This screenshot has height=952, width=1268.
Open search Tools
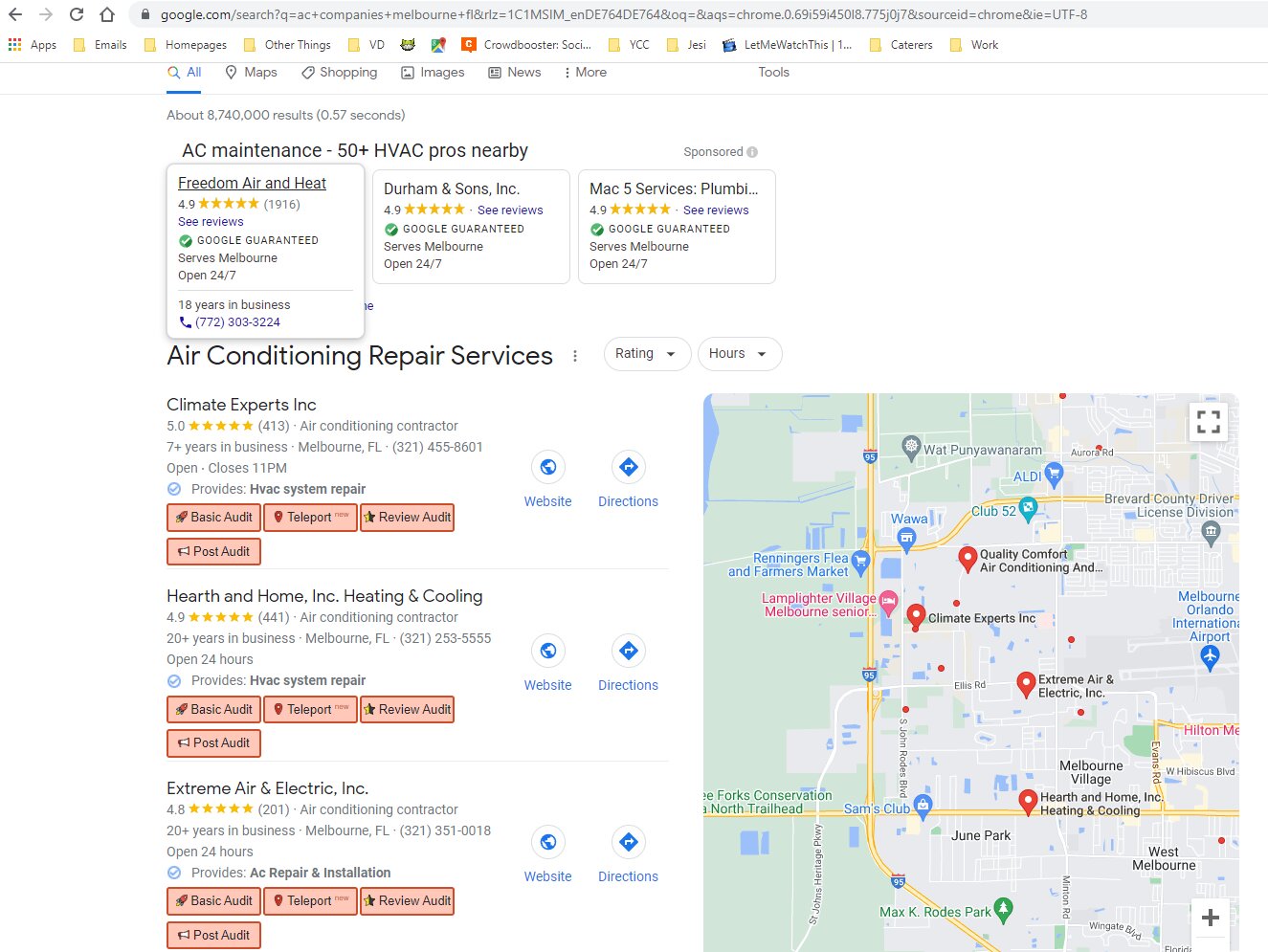click(774, 73)
